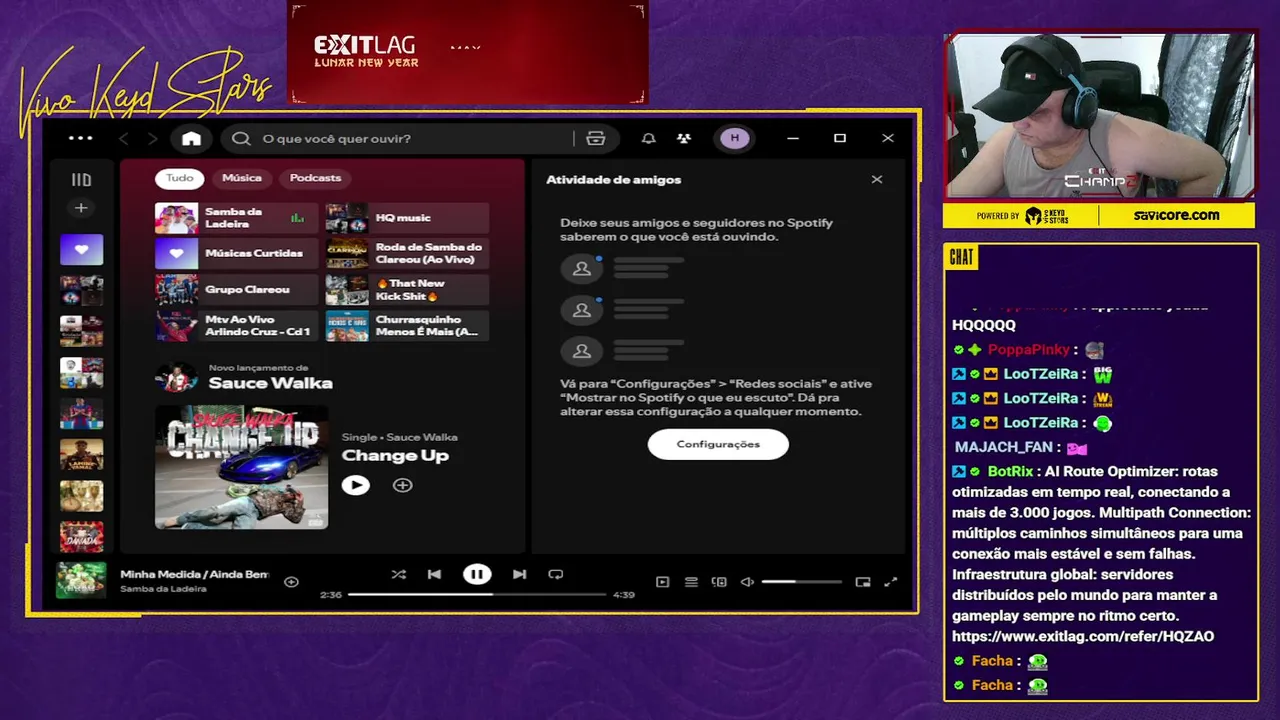Open the Browse icon in search bar

coord(596,138)
